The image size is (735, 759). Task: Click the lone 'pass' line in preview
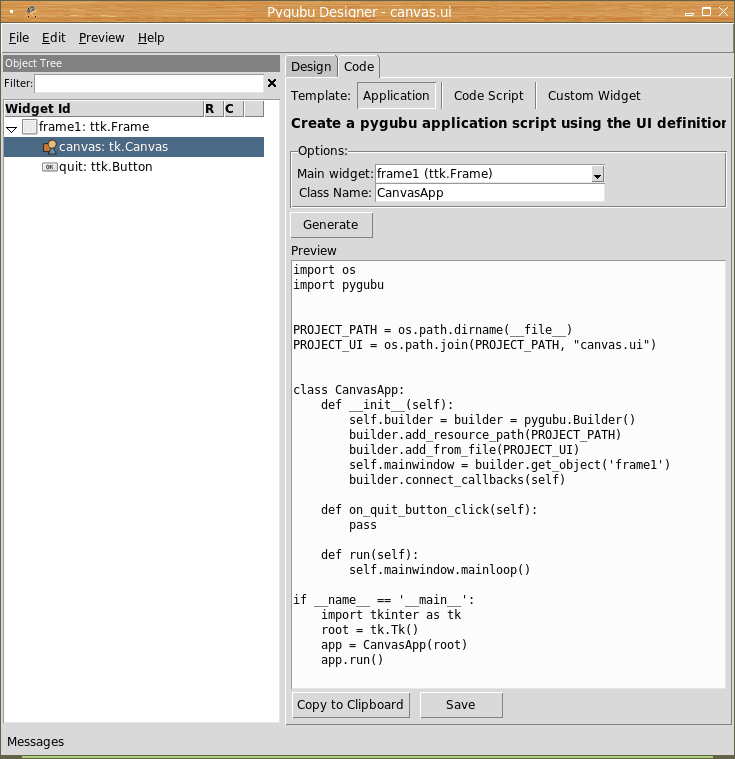[x=363, y=525]
